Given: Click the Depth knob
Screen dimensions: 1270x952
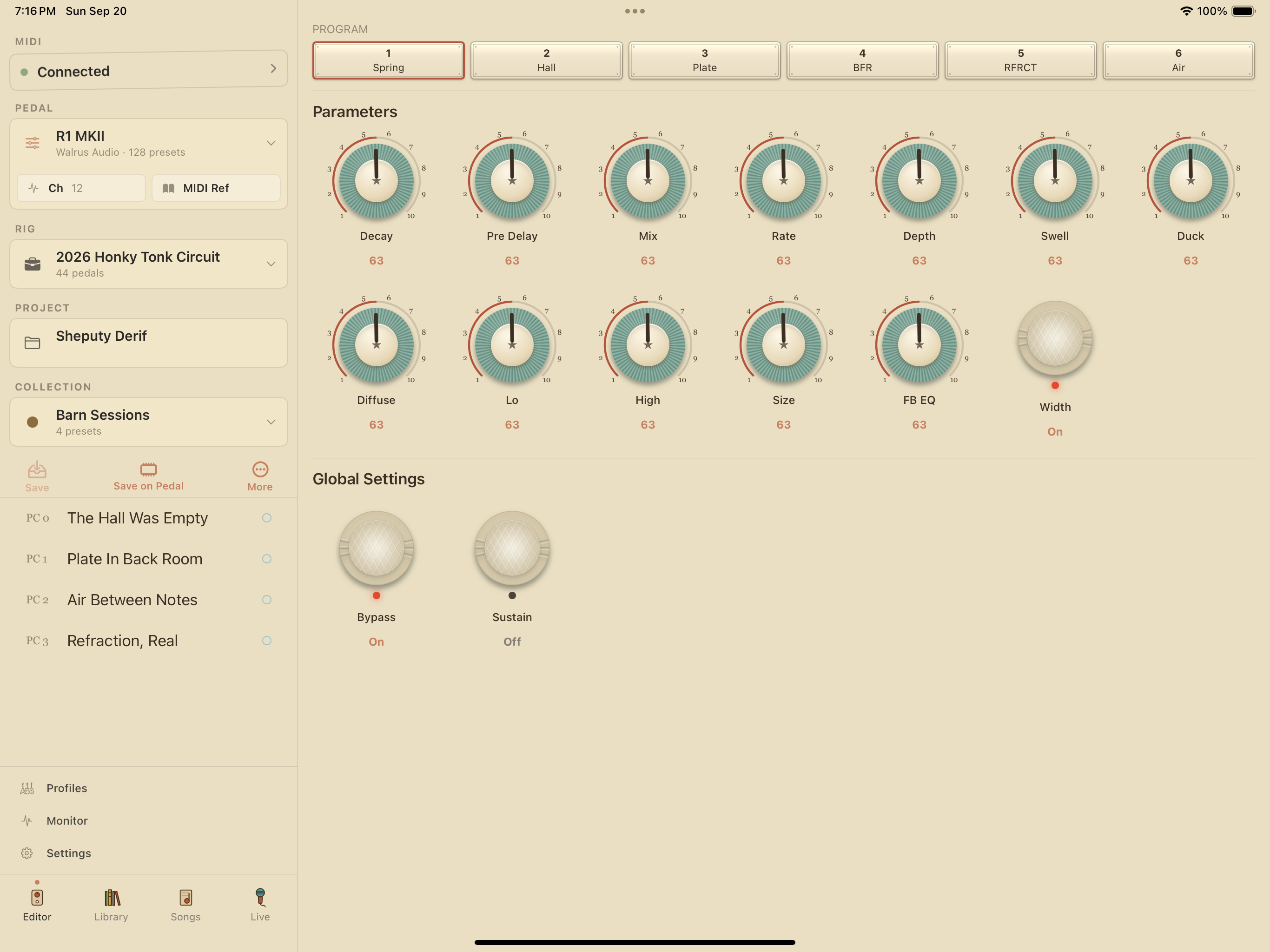Looking at the screenshot, I should 919,180.
